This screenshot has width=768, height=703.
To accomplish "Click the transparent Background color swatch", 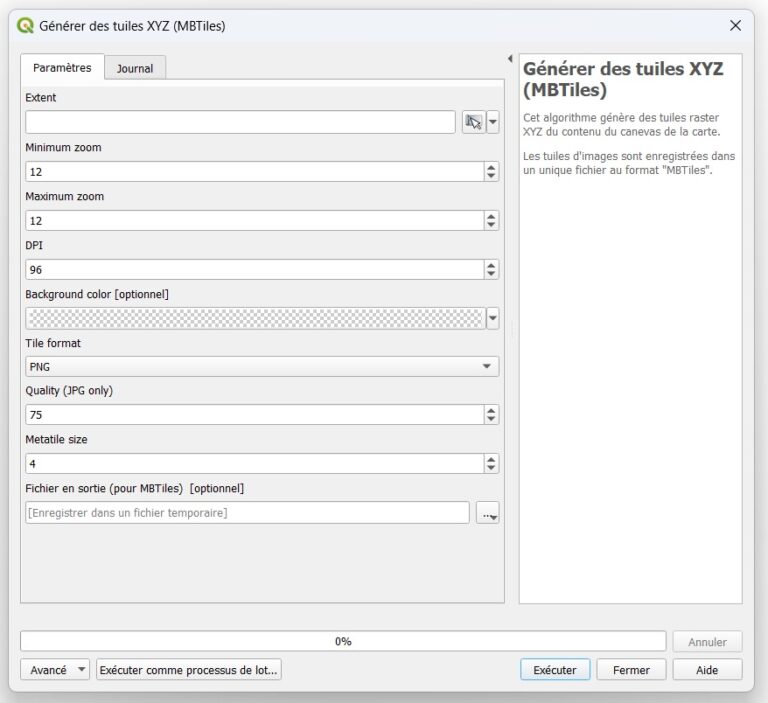I will click(255, 319).
